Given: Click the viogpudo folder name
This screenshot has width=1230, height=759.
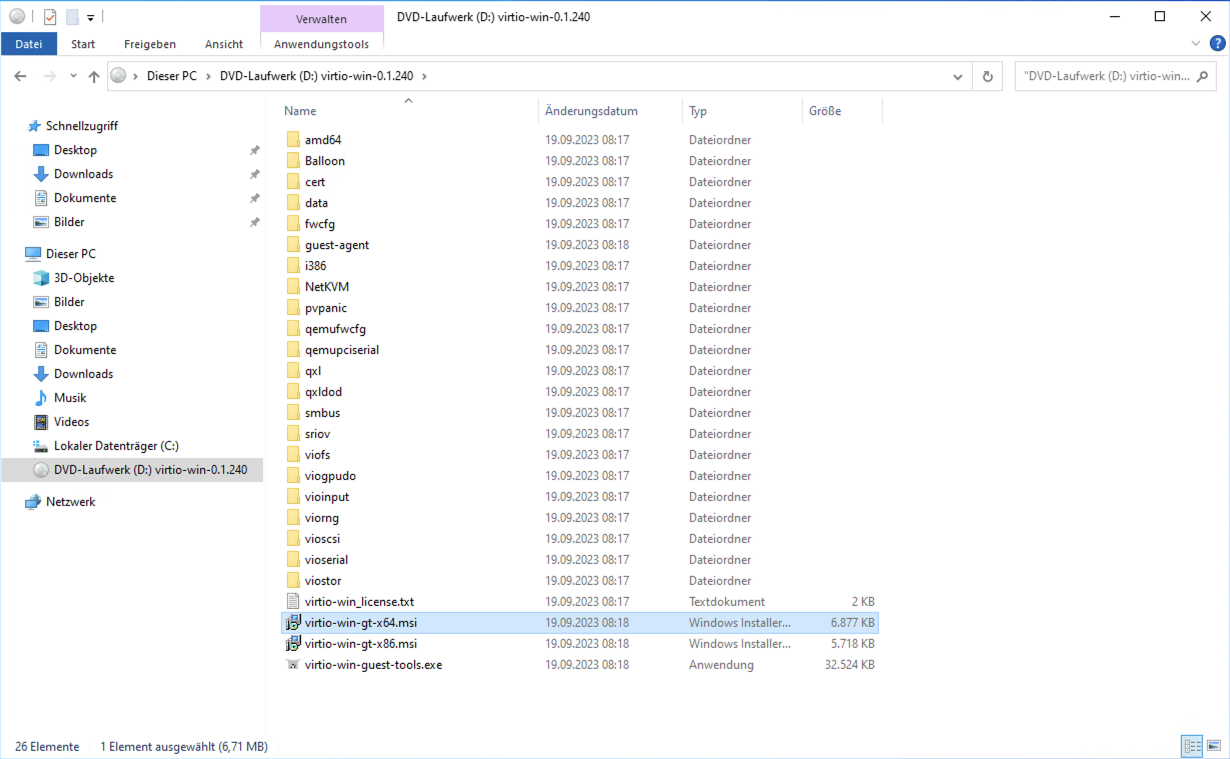Looking at the screenshot, I should 330,476.
